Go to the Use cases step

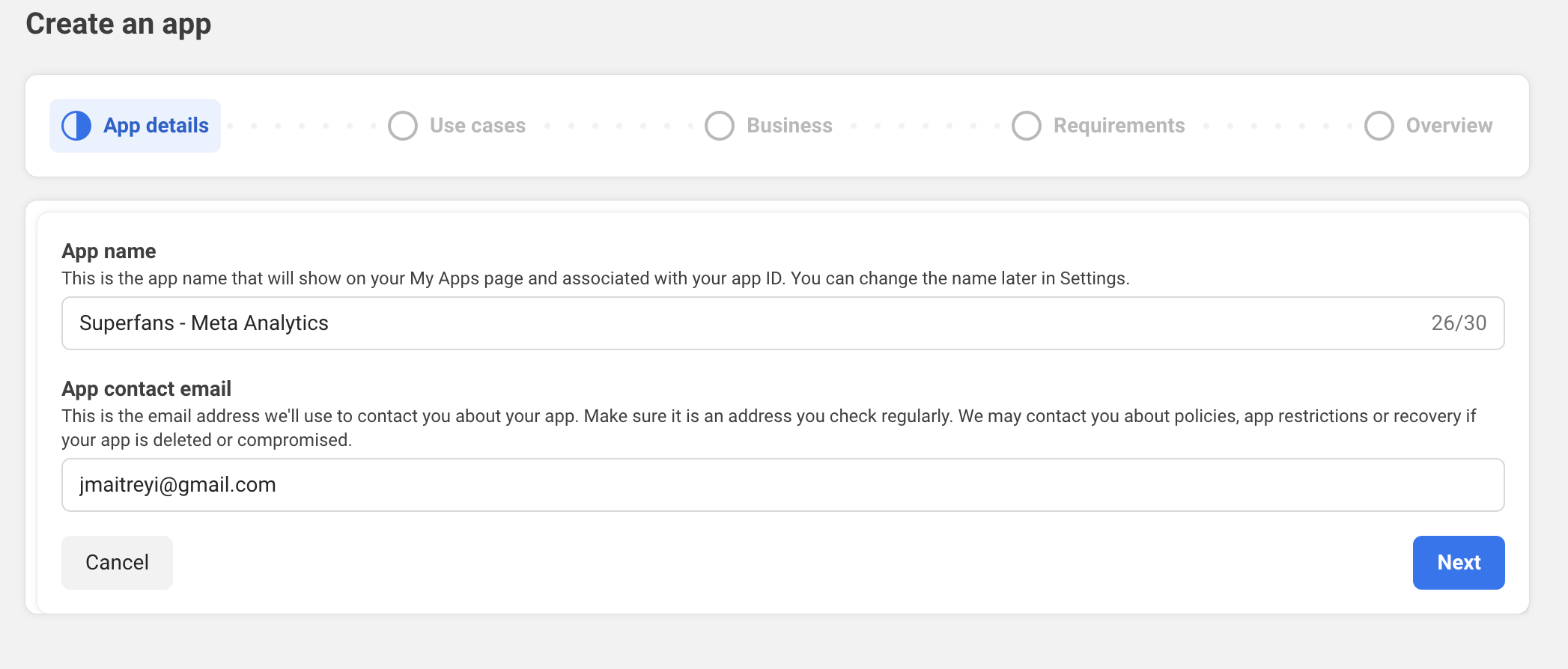[478, 126]
